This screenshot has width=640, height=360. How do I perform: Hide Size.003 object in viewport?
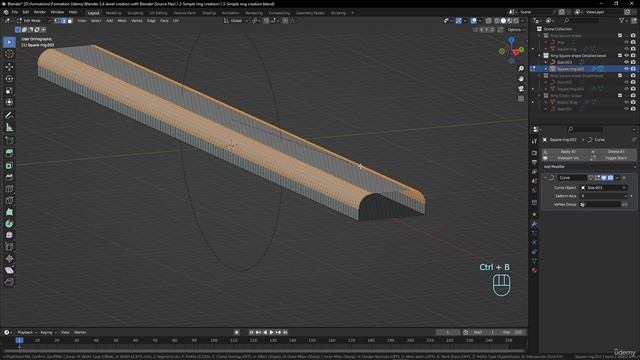627,62
